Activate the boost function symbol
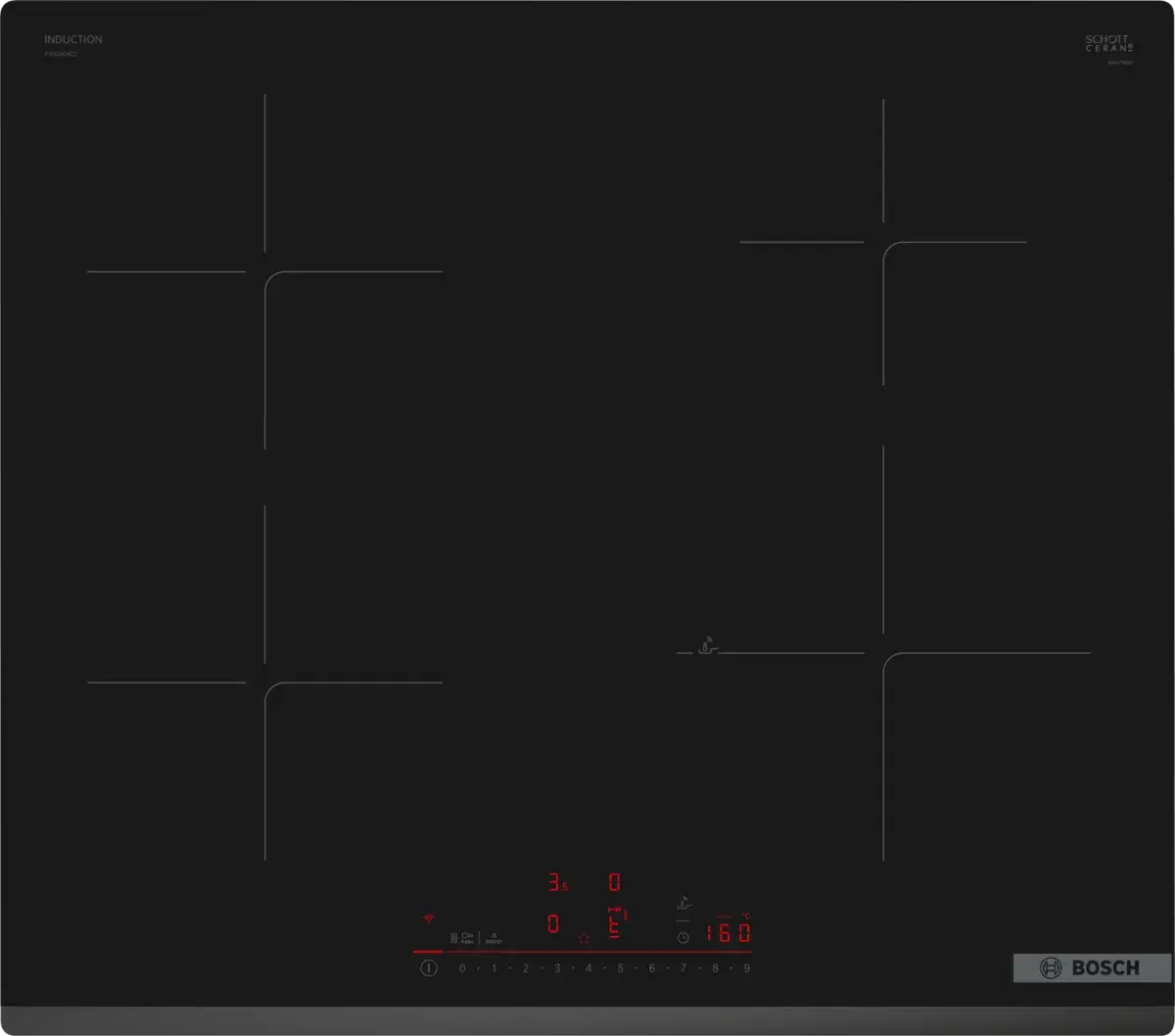 click(494, 937)
